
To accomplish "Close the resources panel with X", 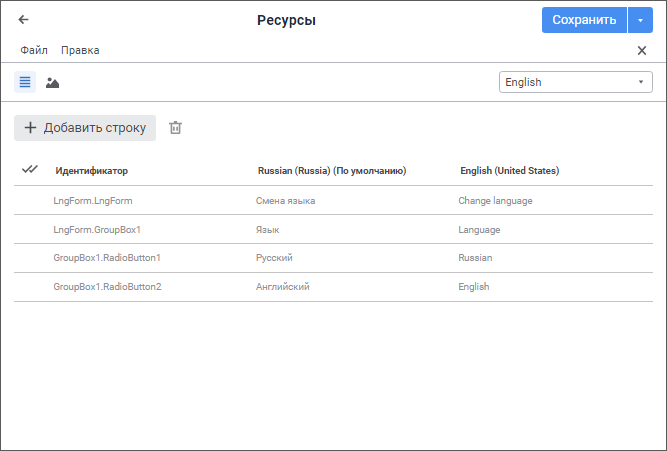I will [642, 50].
